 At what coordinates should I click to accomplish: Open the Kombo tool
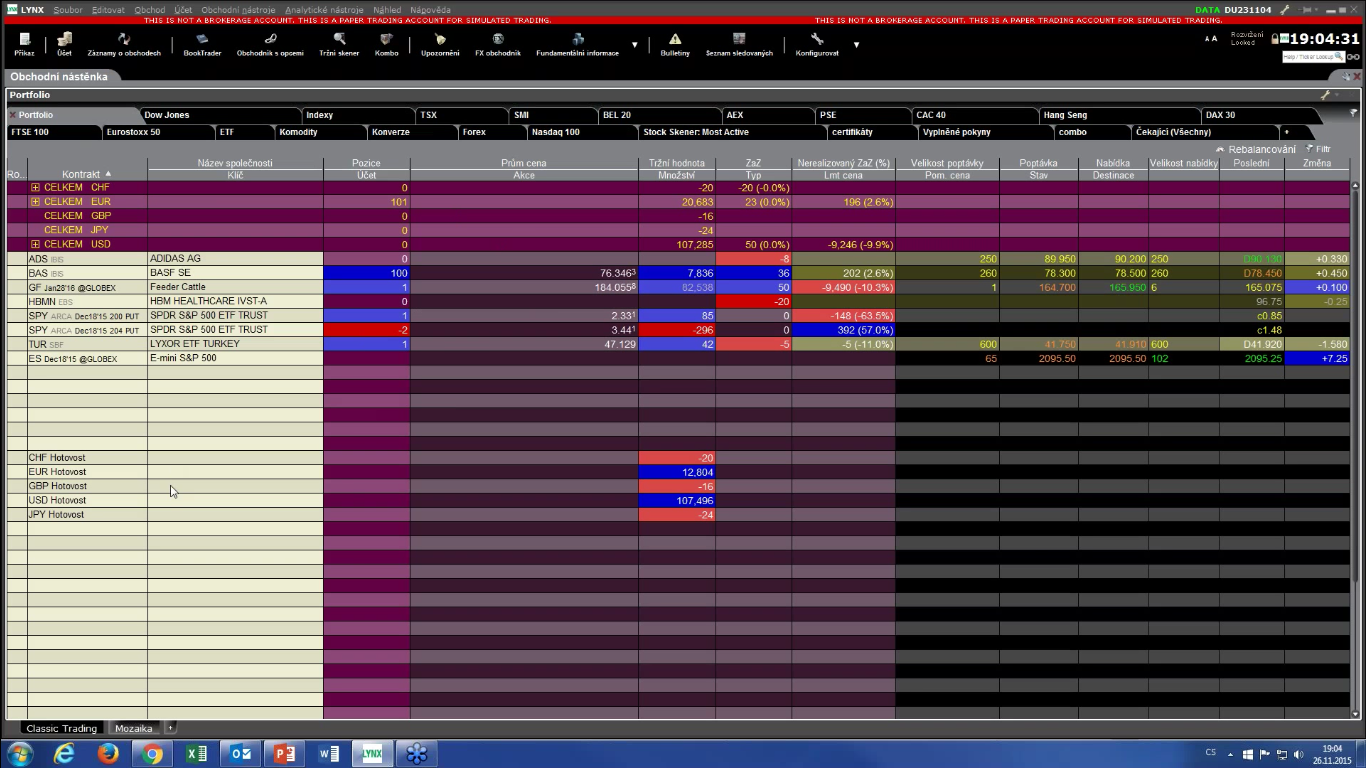click(386, 44)
